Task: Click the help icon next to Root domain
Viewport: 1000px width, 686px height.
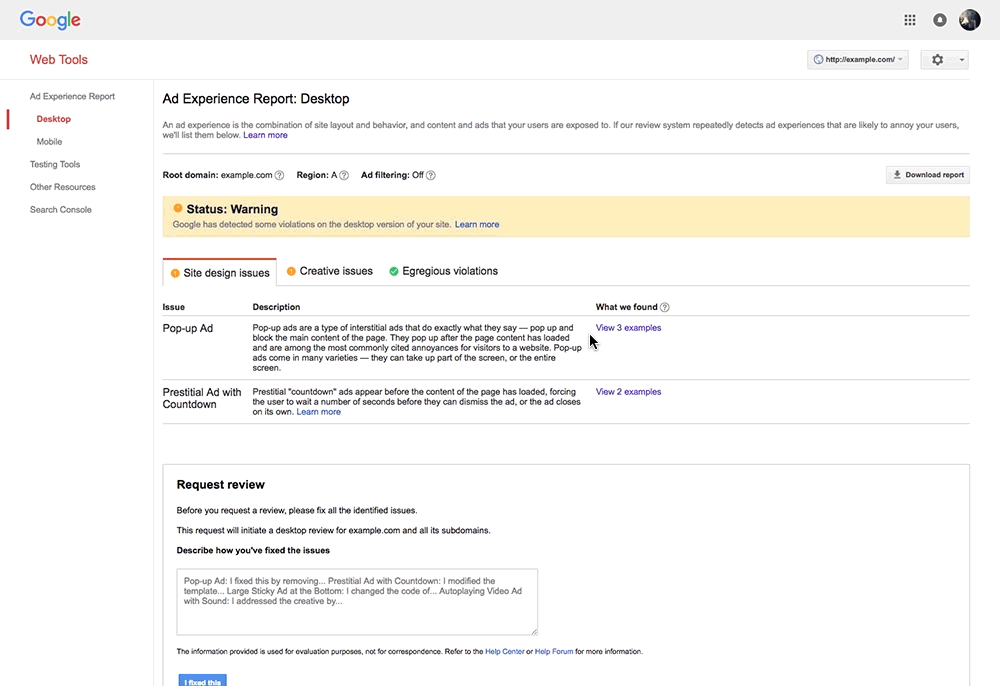Action: point(279,175)
